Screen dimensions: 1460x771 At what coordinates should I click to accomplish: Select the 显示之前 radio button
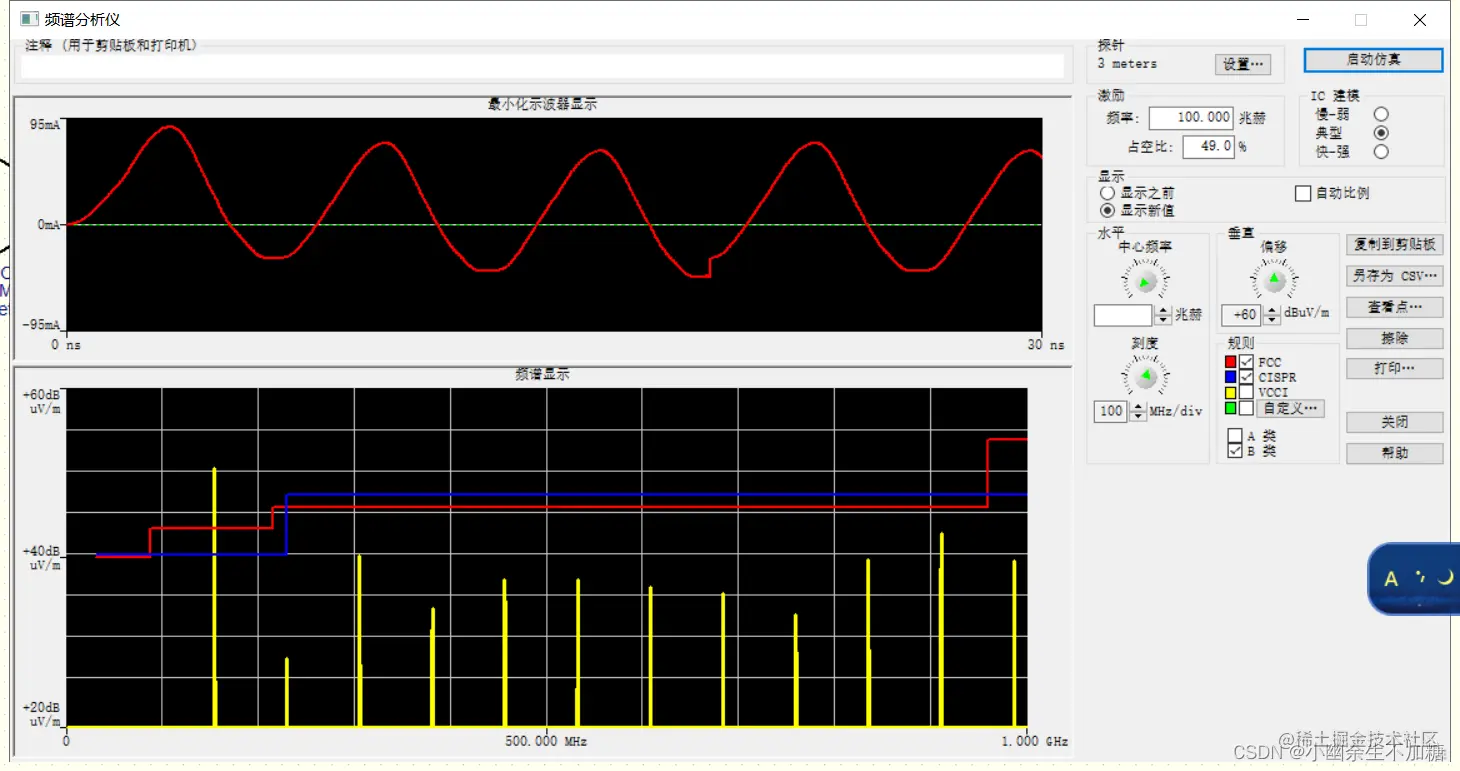pyautogui.click(x=1107, y=193)
